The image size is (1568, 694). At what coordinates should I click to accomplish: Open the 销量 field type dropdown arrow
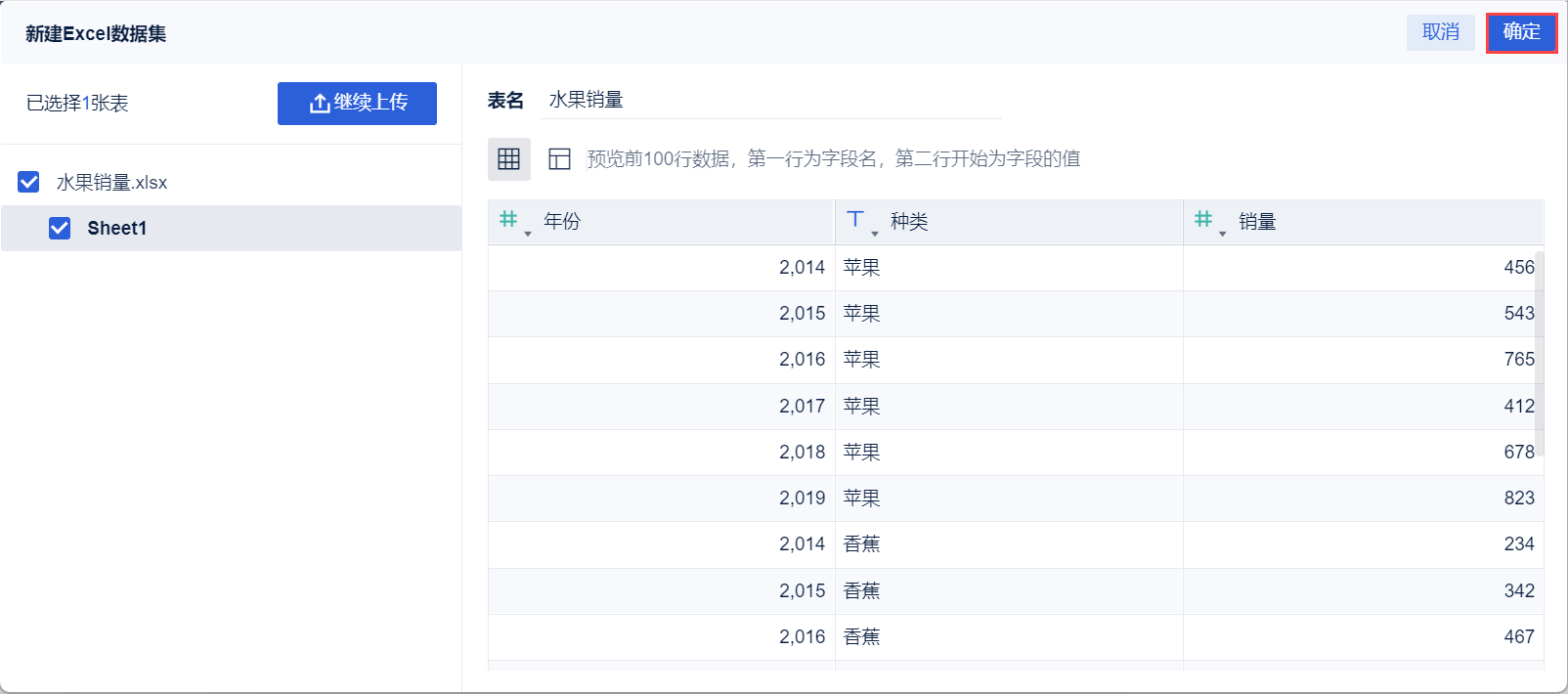click(1223, 234)
